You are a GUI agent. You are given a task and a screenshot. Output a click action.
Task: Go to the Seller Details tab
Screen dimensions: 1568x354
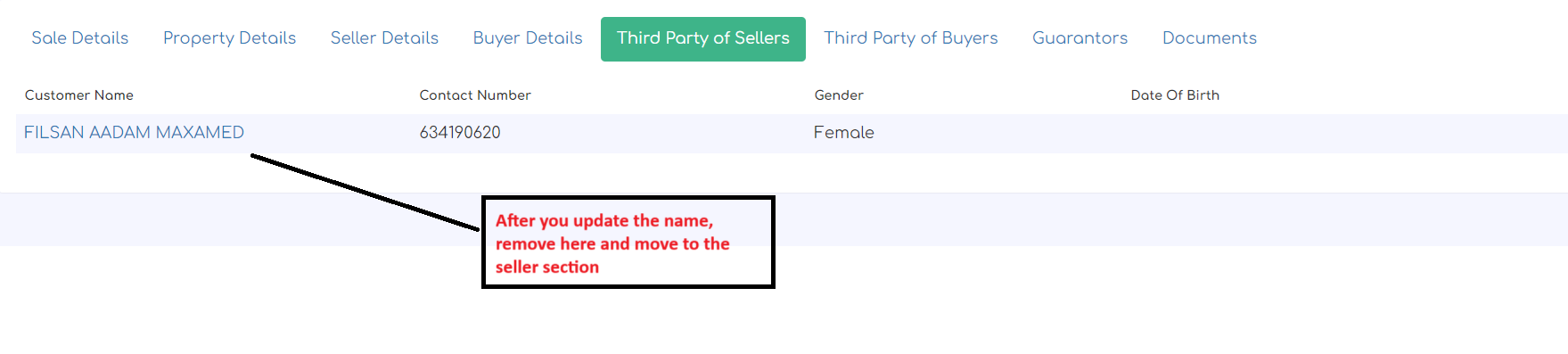click(384, 38)
